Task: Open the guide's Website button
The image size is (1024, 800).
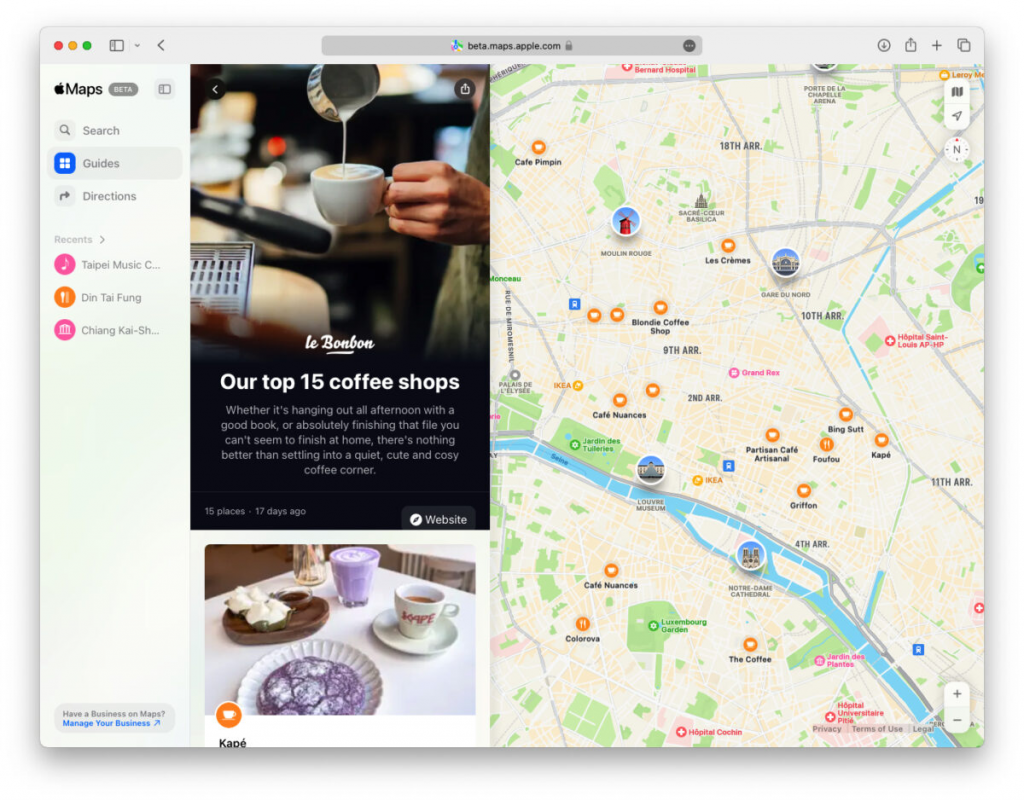Action: pyautogui.click(x=437, y=519)
